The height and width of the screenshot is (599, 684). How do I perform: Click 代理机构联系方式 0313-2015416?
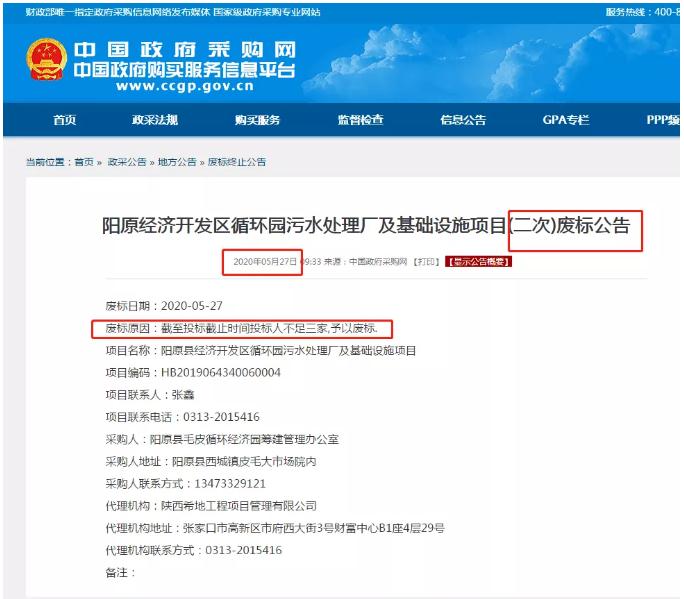click(194, 550)
